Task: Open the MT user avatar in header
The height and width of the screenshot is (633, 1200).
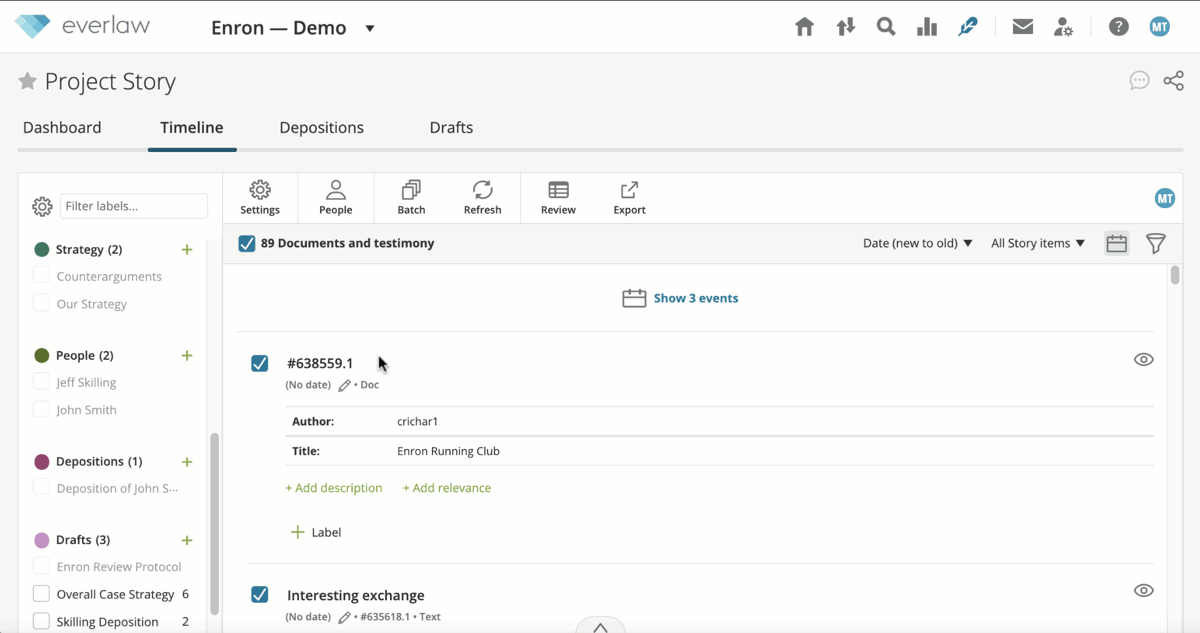Action: [1160, 27]
